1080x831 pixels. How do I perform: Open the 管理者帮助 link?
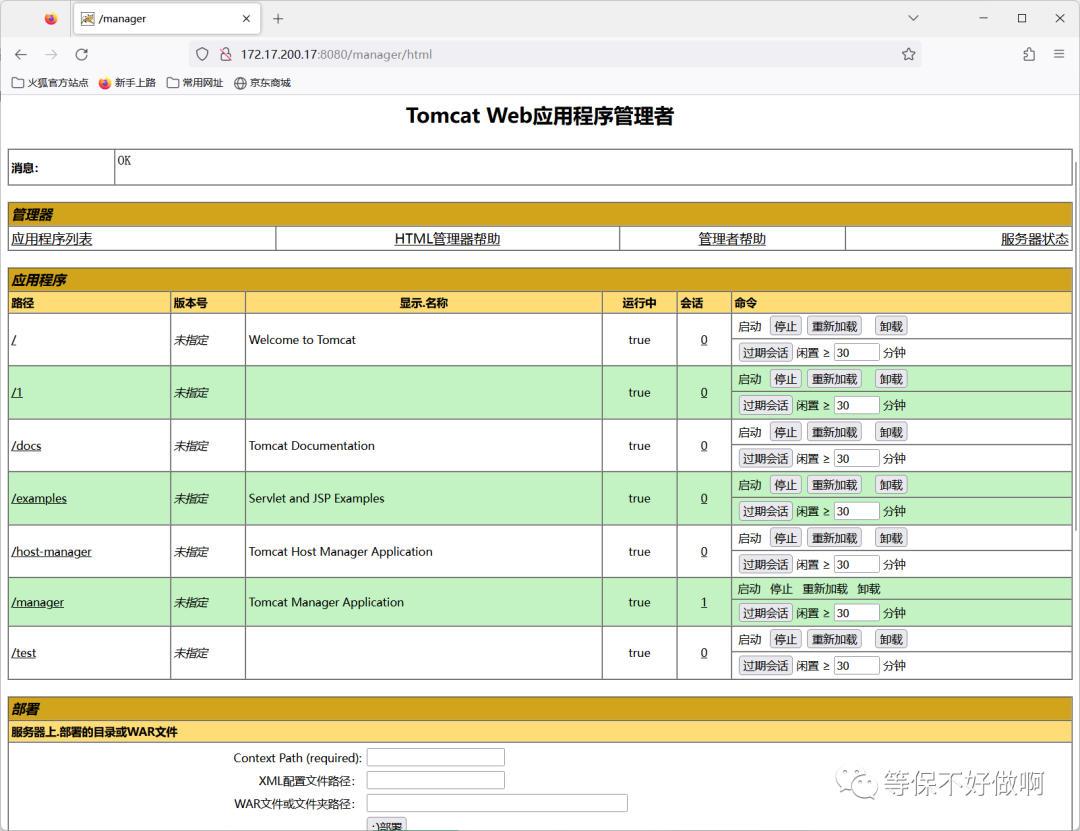(731, 239)
